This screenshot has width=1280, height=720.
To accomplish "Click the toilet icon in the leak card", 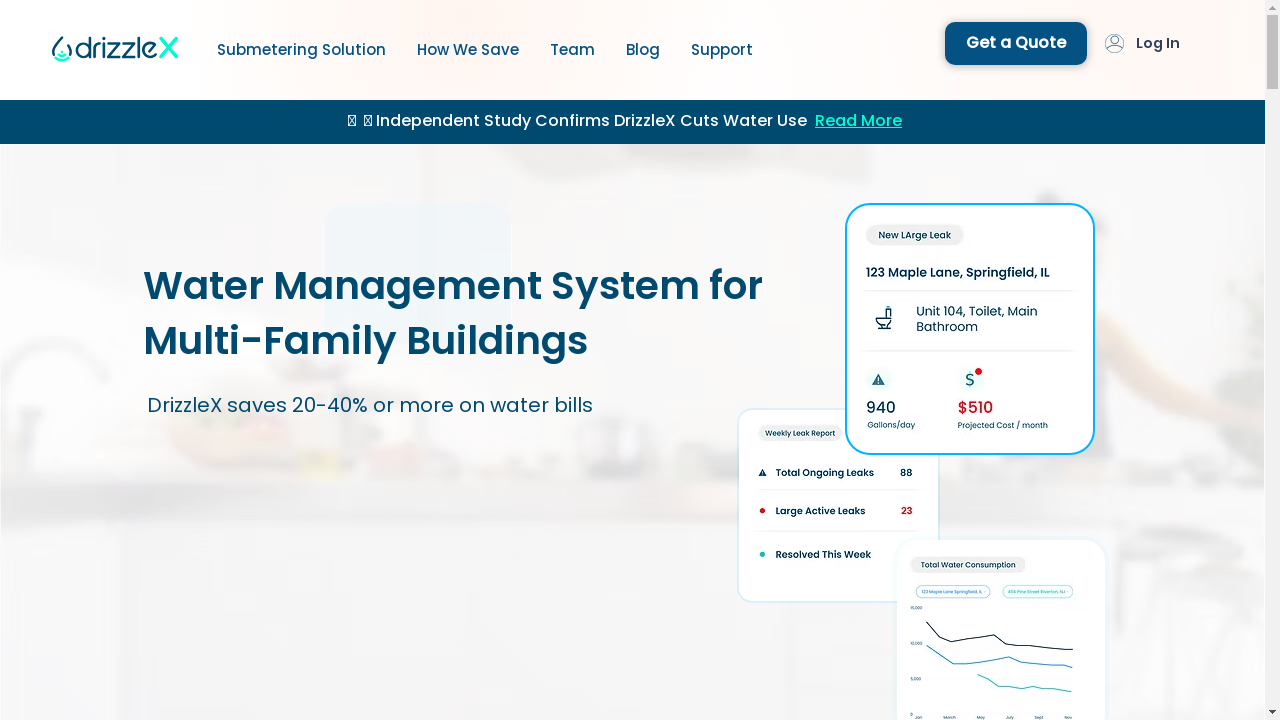I will click(x=884, y=318).
